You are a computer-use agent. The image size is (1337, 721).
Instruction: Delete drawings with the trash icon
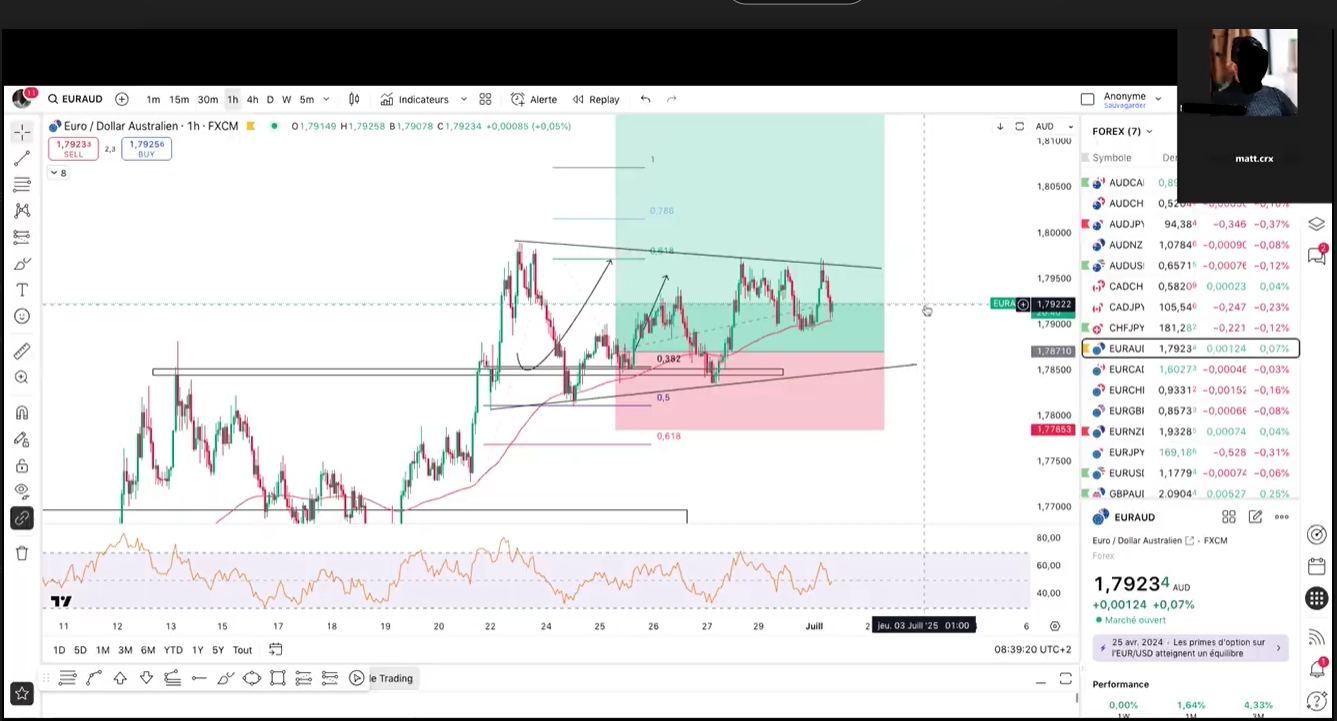point(22,553)
